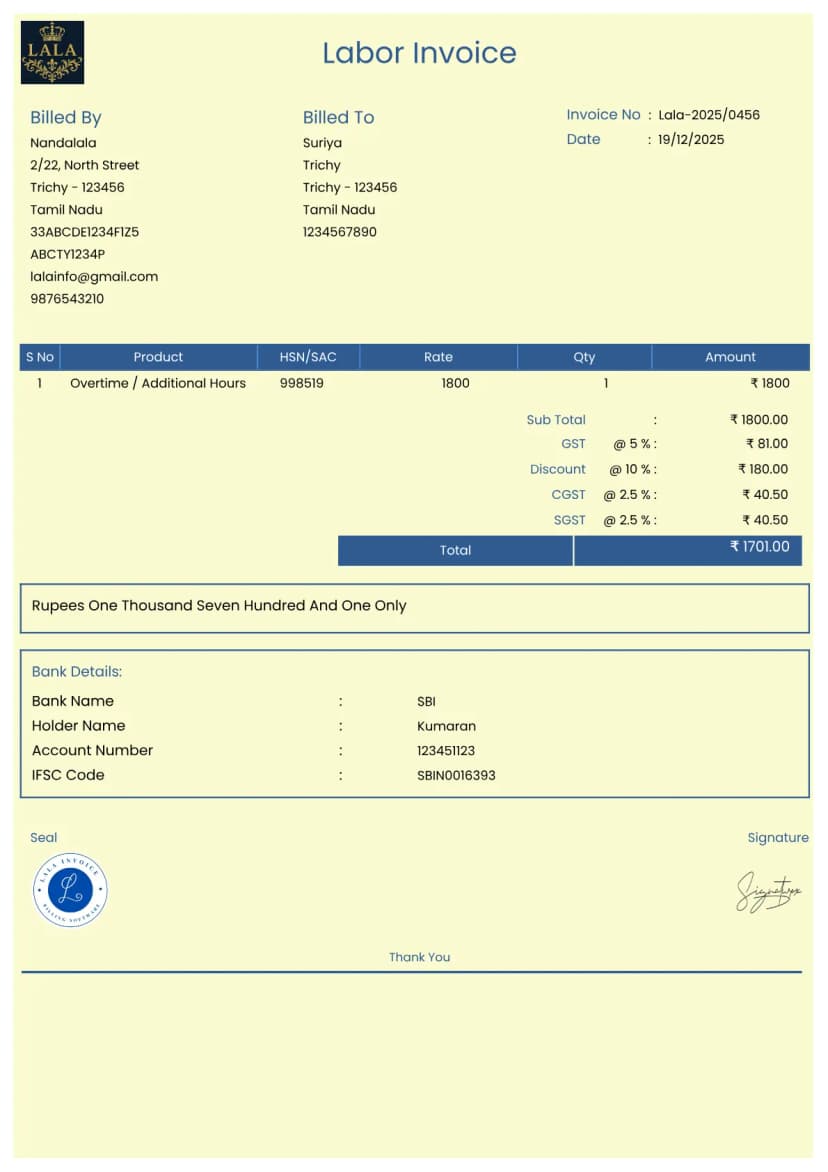This screenshot has height=1172, width=828.
Task: Select customer phone 1234567890
Action: [x=339, y=232]
